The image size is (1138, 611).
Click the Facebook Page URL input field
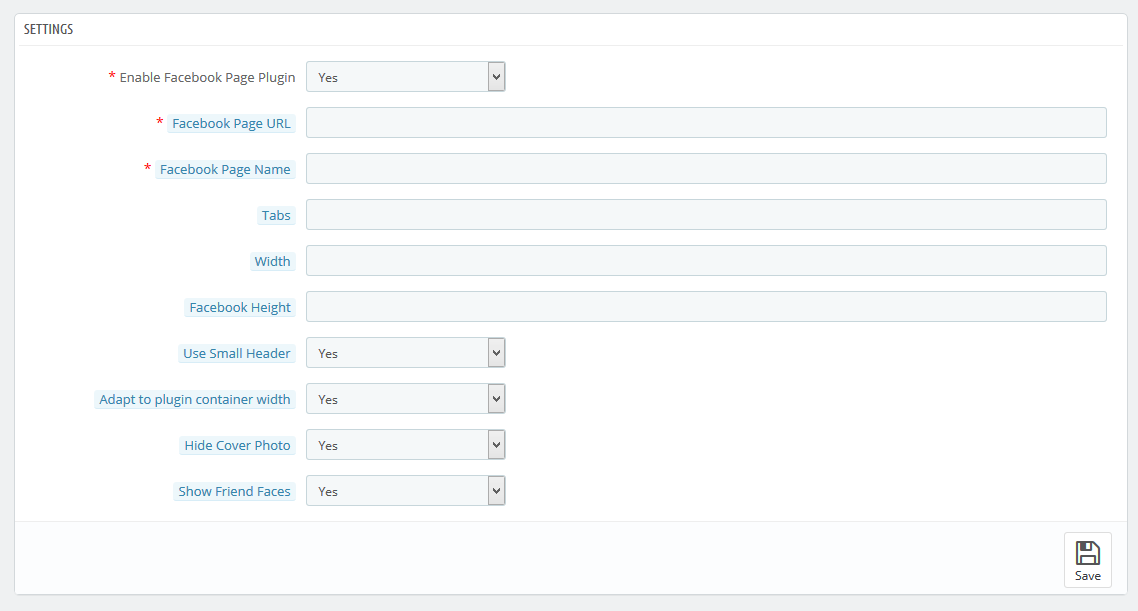point(705,123)
